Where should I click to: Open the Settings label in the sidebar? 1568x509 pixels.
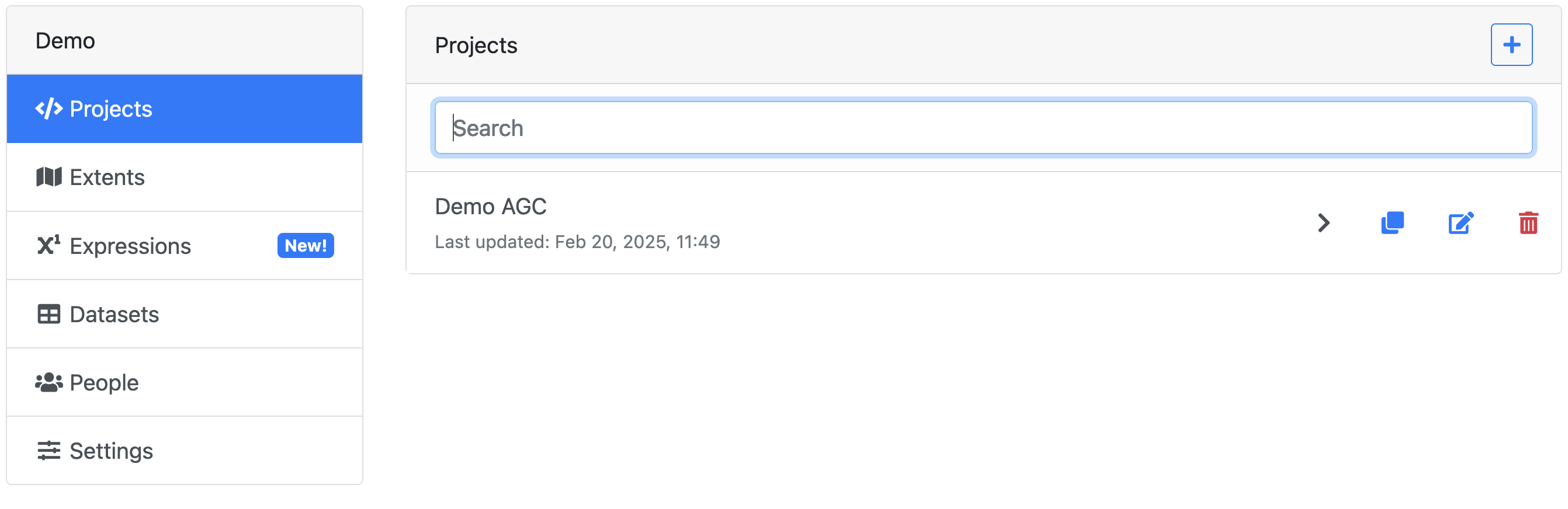tap(112, 451)
